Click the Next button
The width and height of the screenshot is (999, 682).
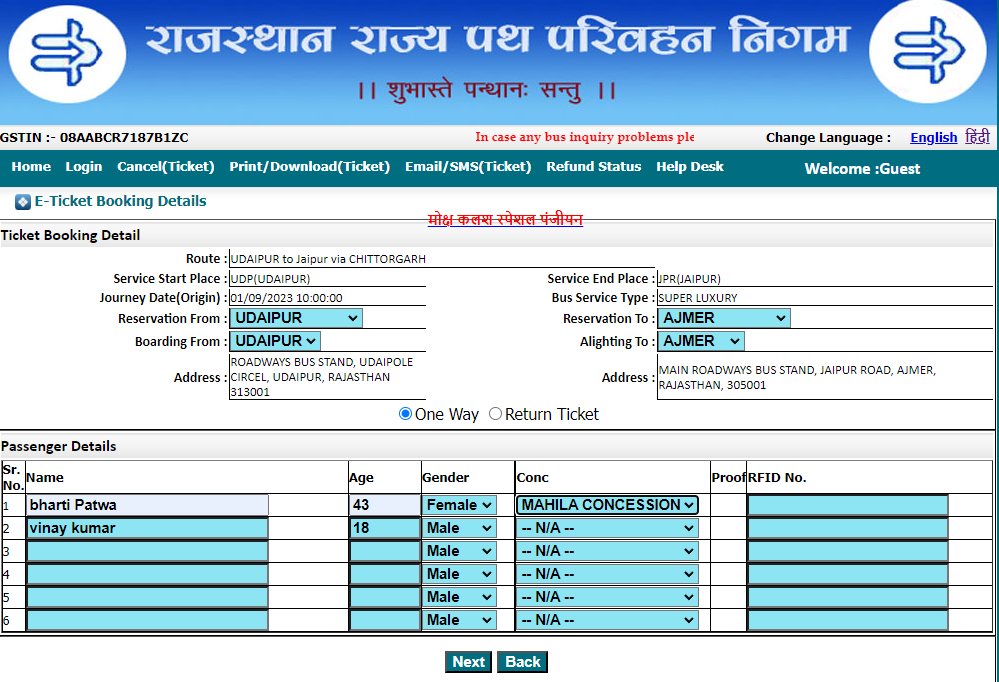468,661
